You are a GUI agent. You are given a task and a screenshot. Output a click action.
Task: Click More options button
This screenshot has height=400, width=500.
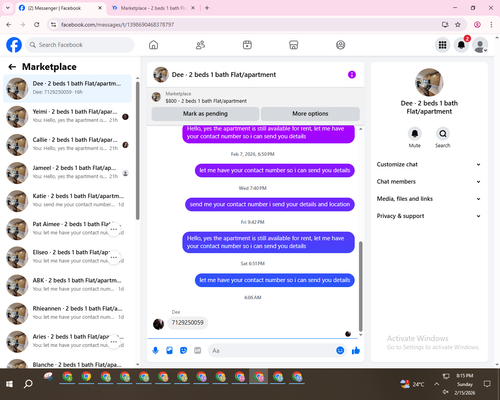tap(310, 114)
